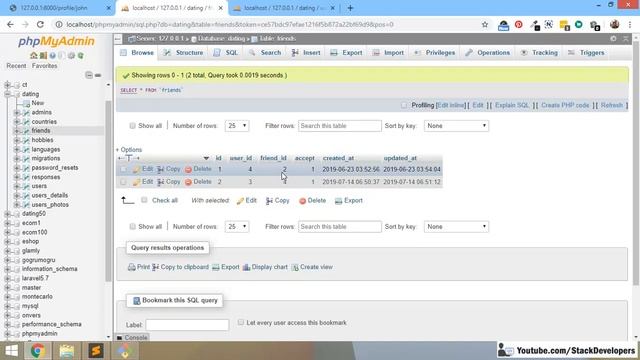Click the page settings gear icon at top right

click(x=613, y=38)
